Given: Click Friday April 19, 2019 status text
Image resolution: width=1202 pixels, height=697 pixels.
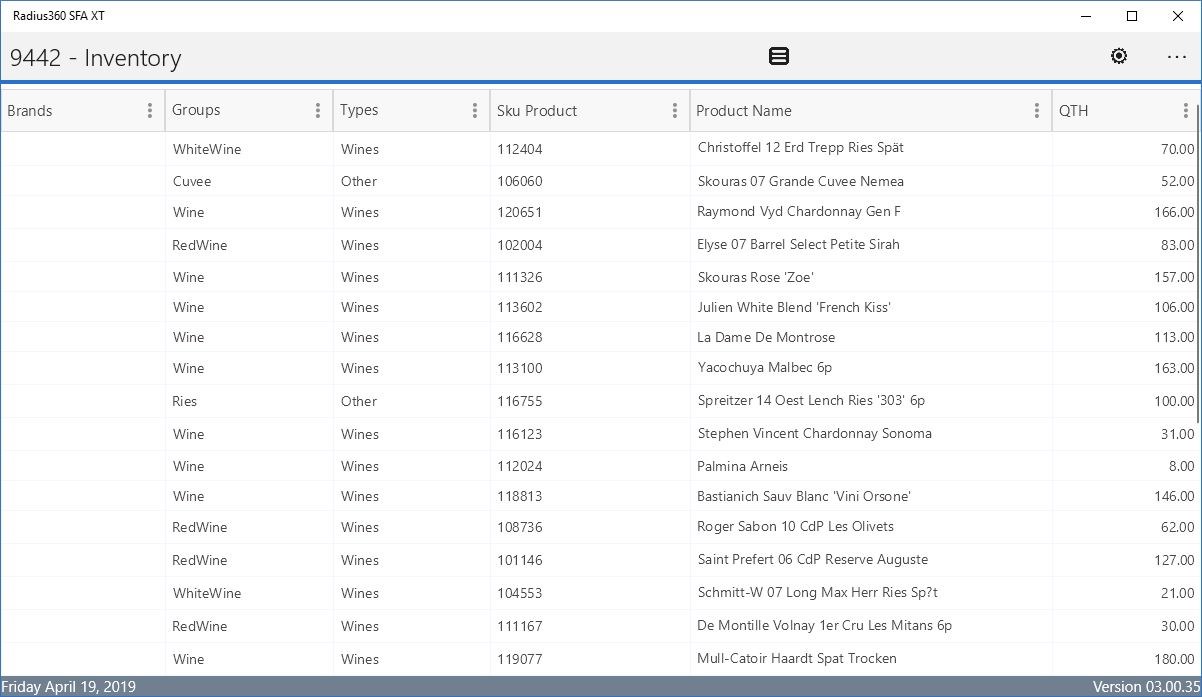Looking at the screenshot, I should [69, 687].
